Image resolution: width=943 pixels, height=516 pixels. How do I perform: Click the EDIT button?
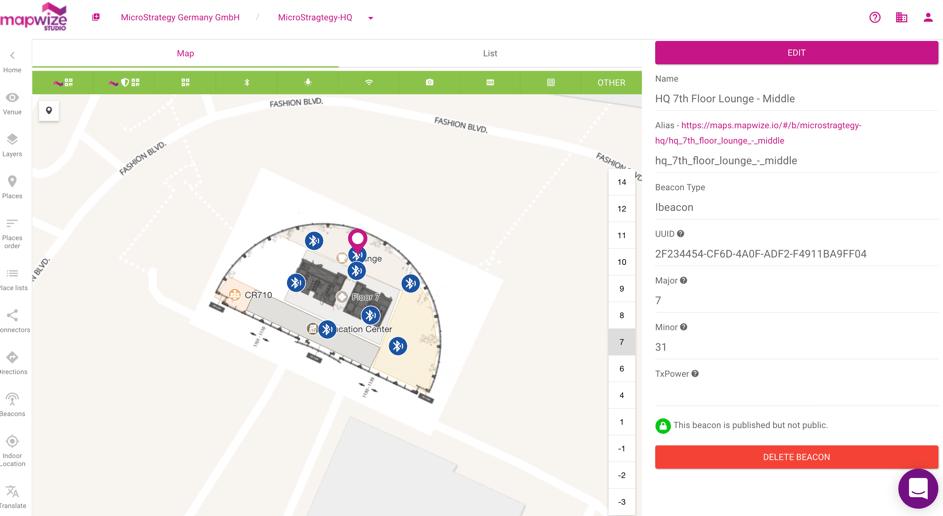click(x=796, y=53)
